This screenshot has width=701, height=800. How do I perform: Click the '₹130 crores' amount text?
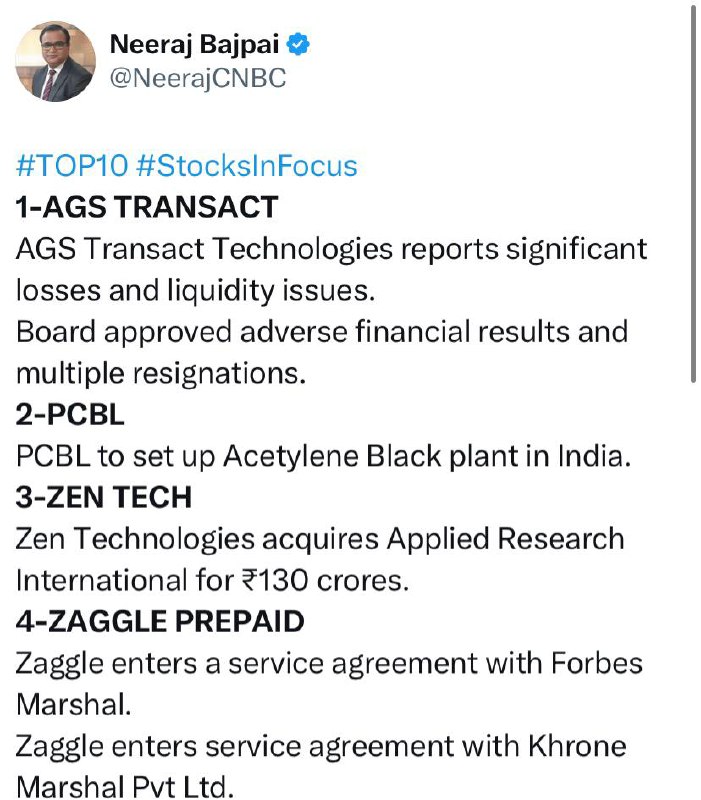(x=325, y=581)
